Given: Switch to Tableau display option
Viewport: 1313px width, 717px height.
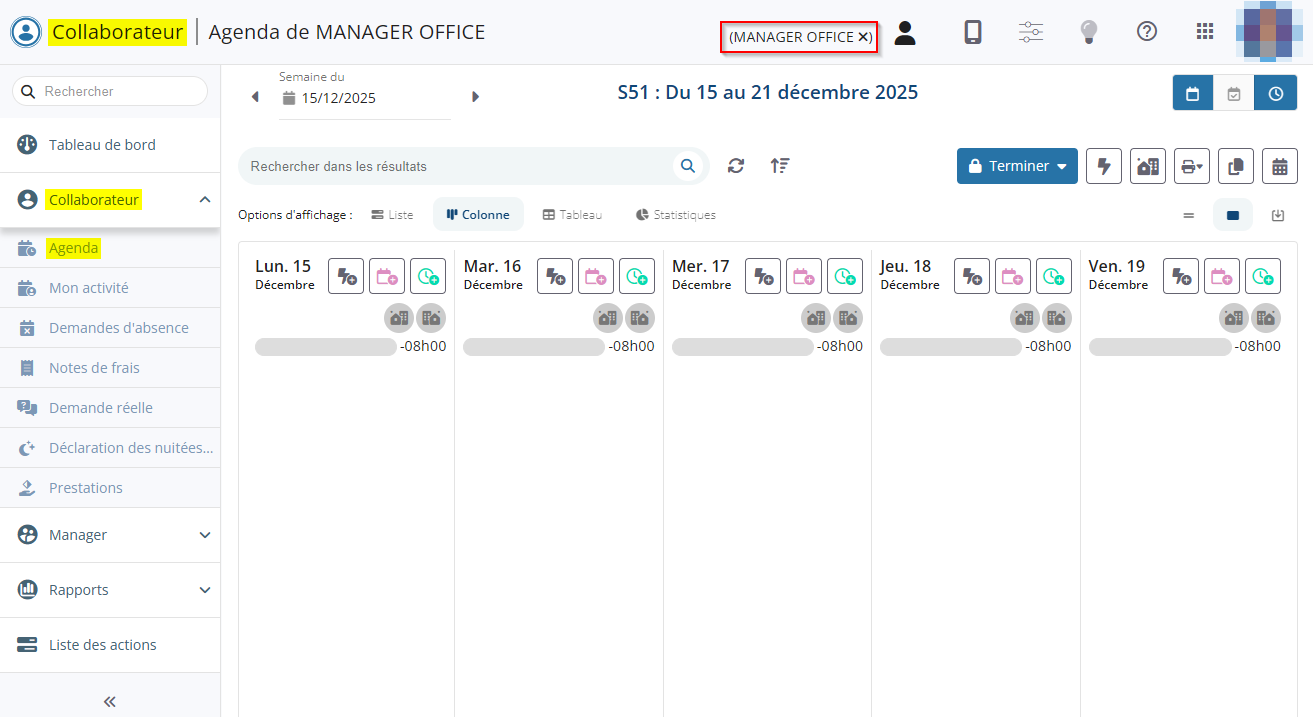Looking at the screenshot, I should tap(572, 215).
